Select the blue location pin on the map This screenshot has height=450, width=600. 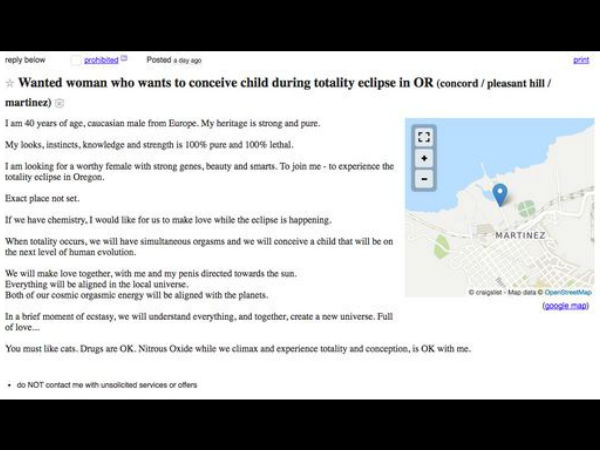pos(500,194)
